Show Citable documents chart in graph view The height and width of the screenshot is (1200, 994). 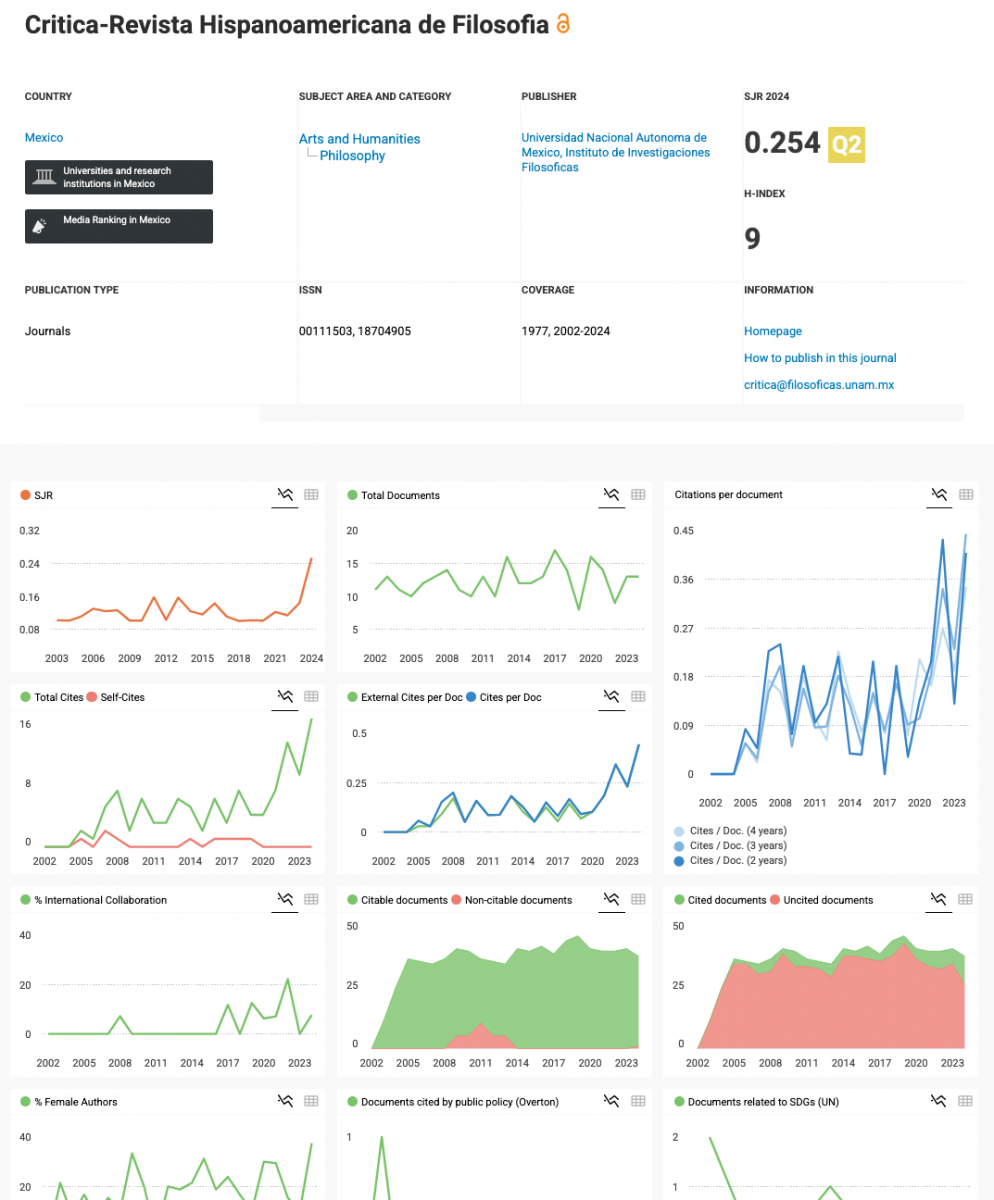click(611, 899)
